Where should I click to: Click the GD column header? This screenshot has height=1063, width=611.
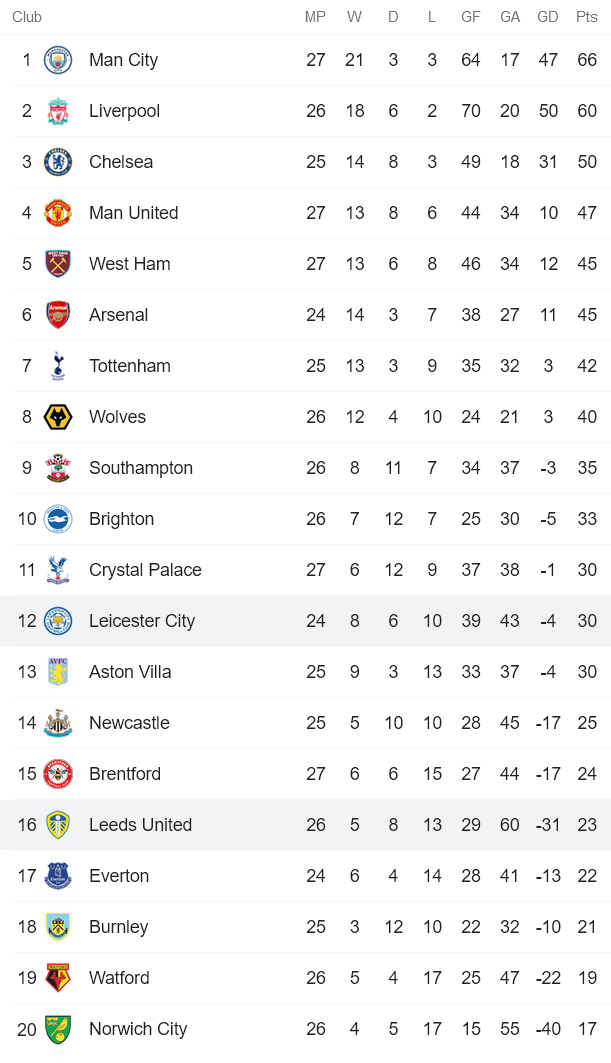pos(548,17)
